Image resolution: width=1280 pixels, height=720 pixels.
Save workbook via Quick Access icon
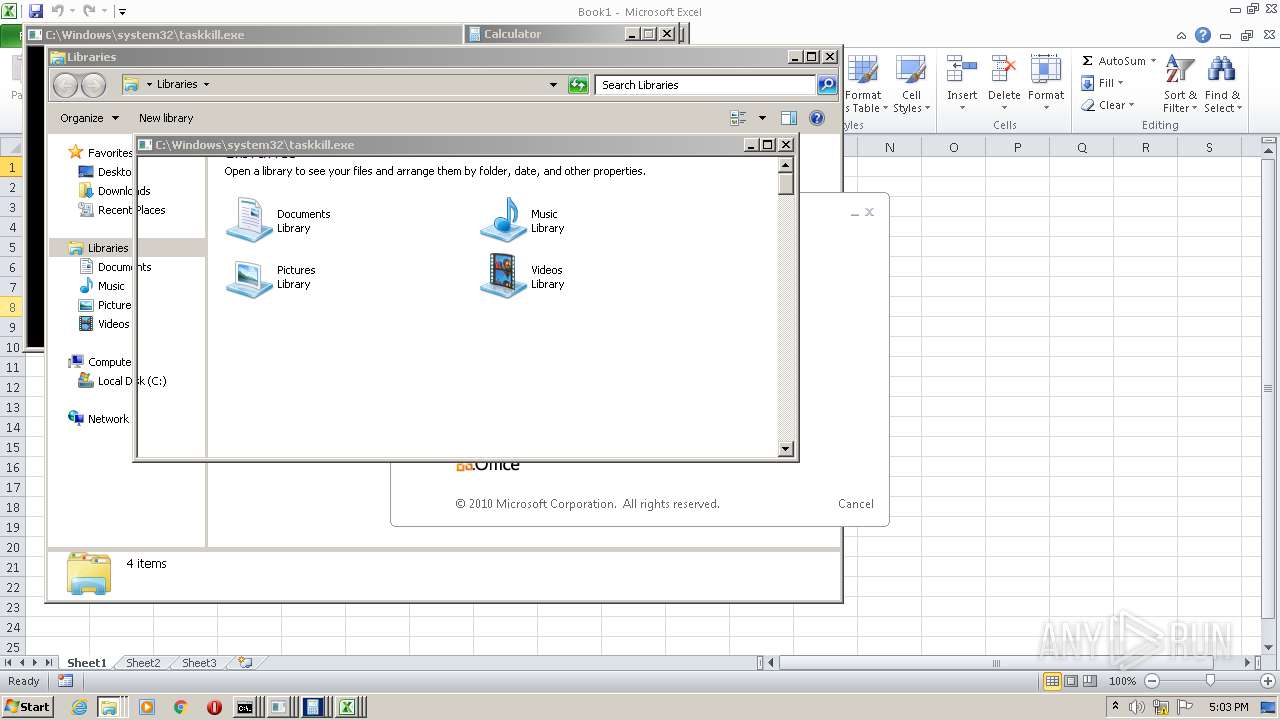(x=36, y=11)
